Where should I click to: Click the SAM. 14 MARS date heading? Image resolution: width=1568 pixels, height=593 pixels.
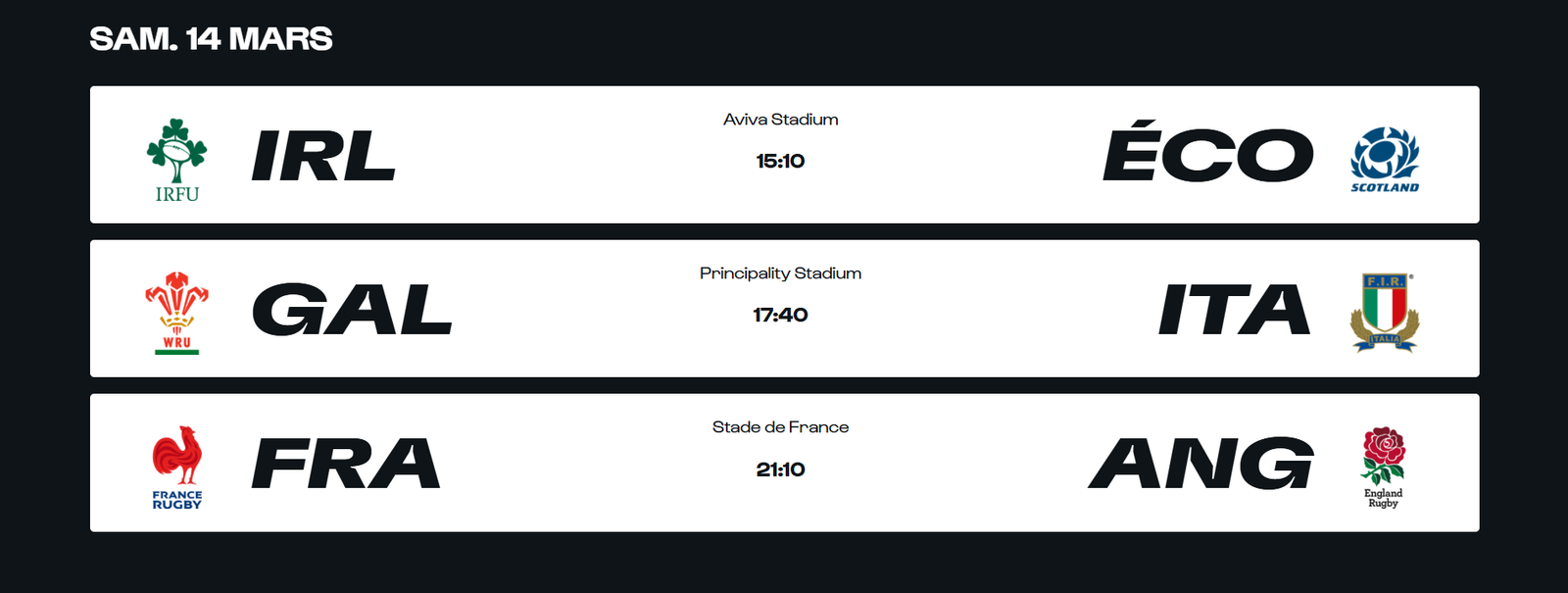click(211, 39)
